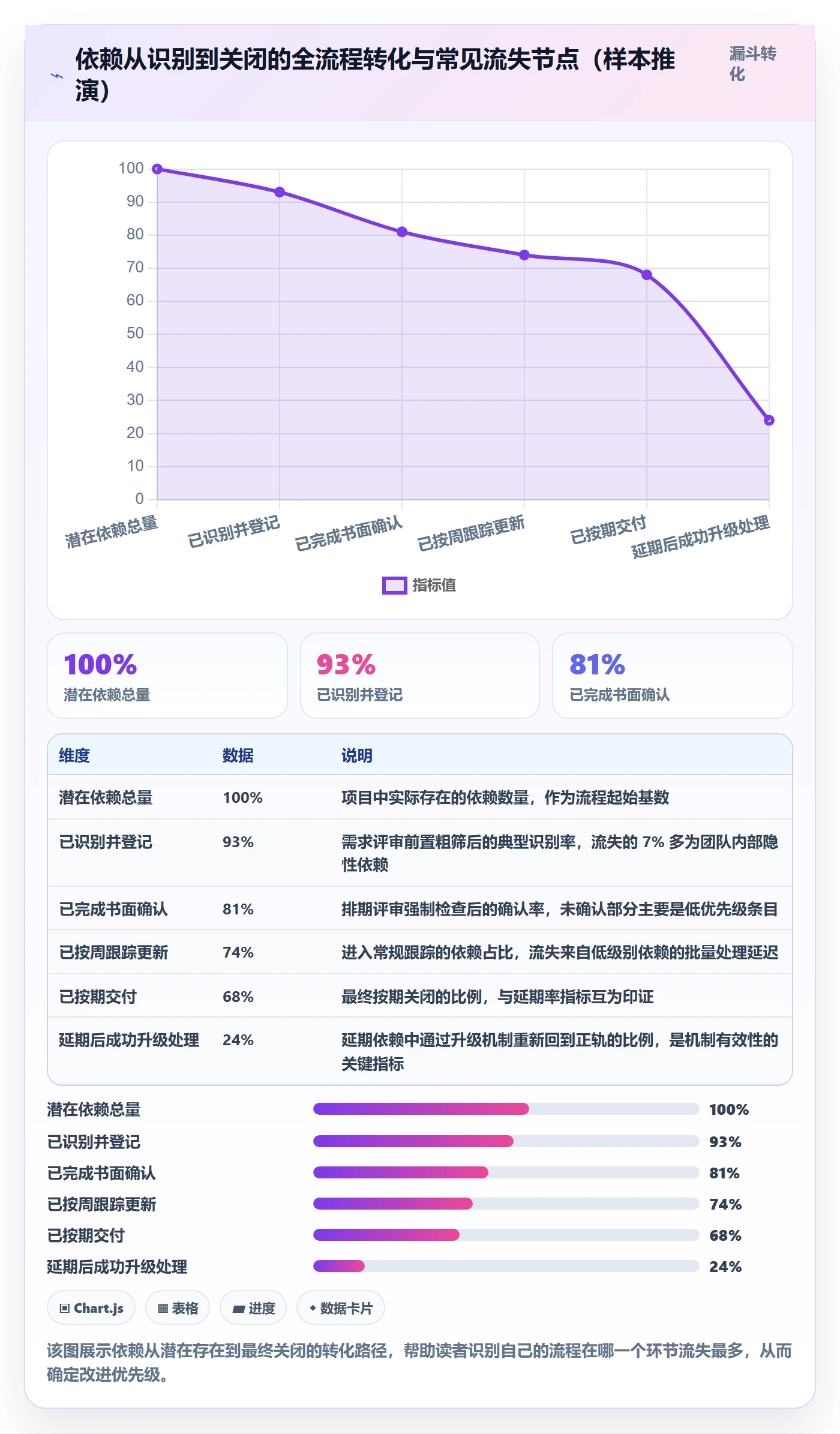
Task: Click the chart data point at 已识别并登记
Action: [280, 192]
